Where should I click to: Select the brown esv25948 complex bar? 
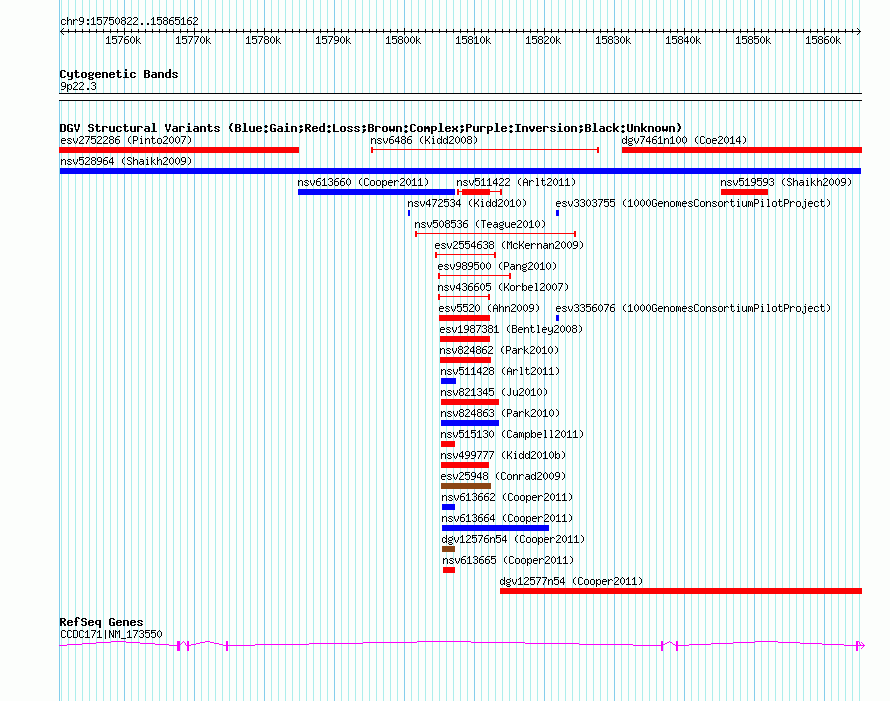tap(466, 486)
